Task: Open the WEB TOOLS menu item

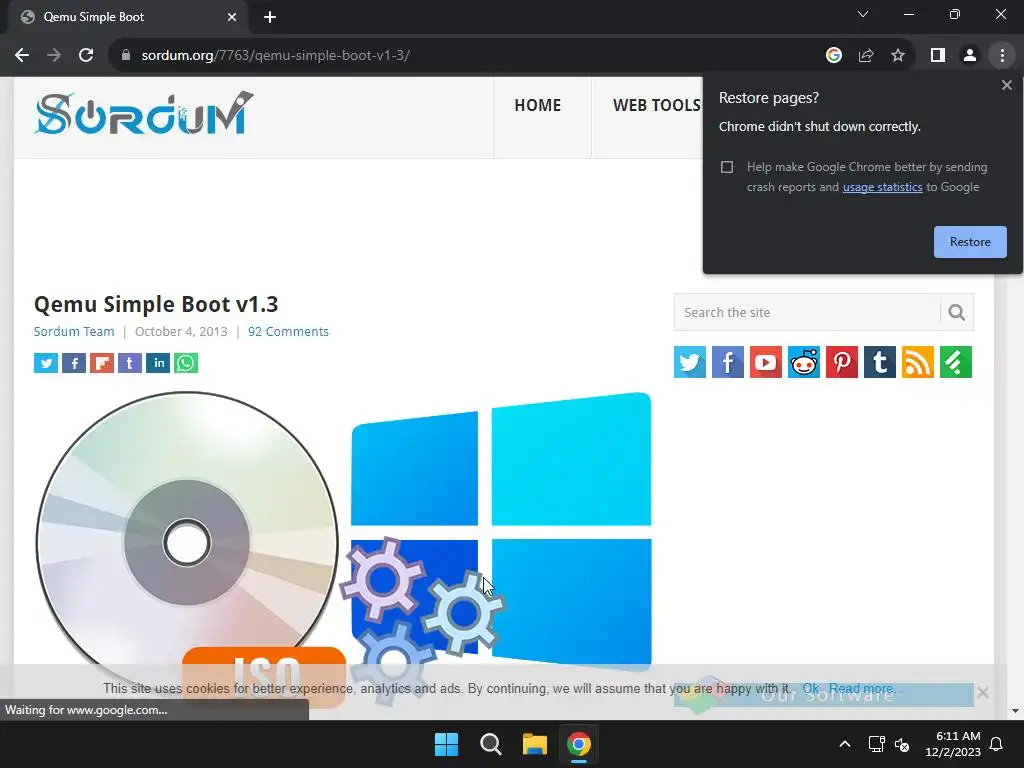Action: (656, 105)
